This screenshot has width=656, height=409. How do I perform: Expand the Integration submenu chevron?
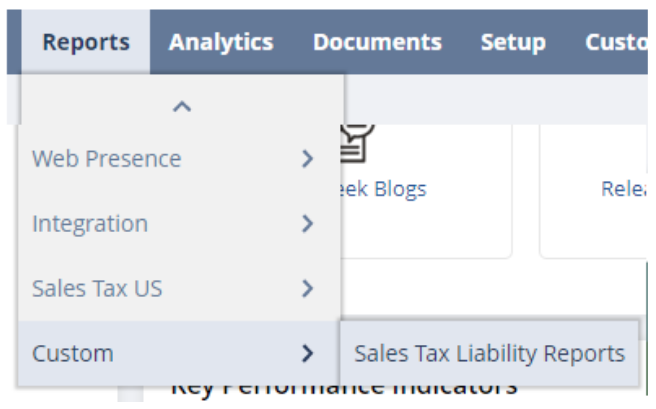308,223
